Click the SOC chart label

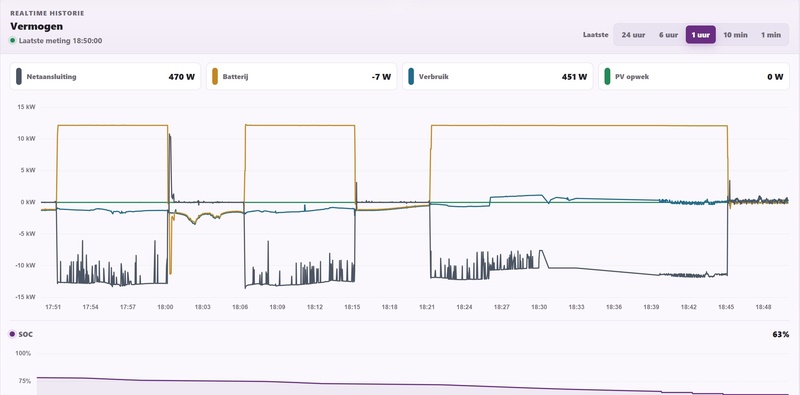coord(26,334)
